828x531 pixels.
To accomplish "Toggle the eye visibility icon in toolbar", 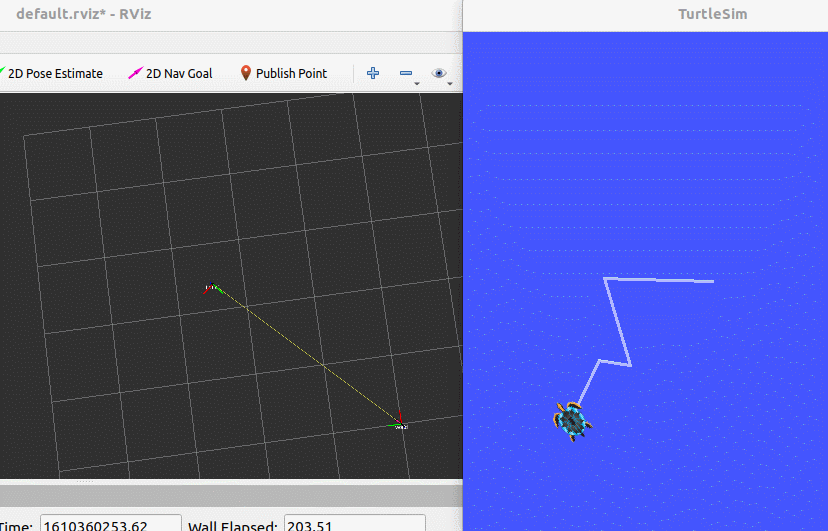I will coord(438,73).
